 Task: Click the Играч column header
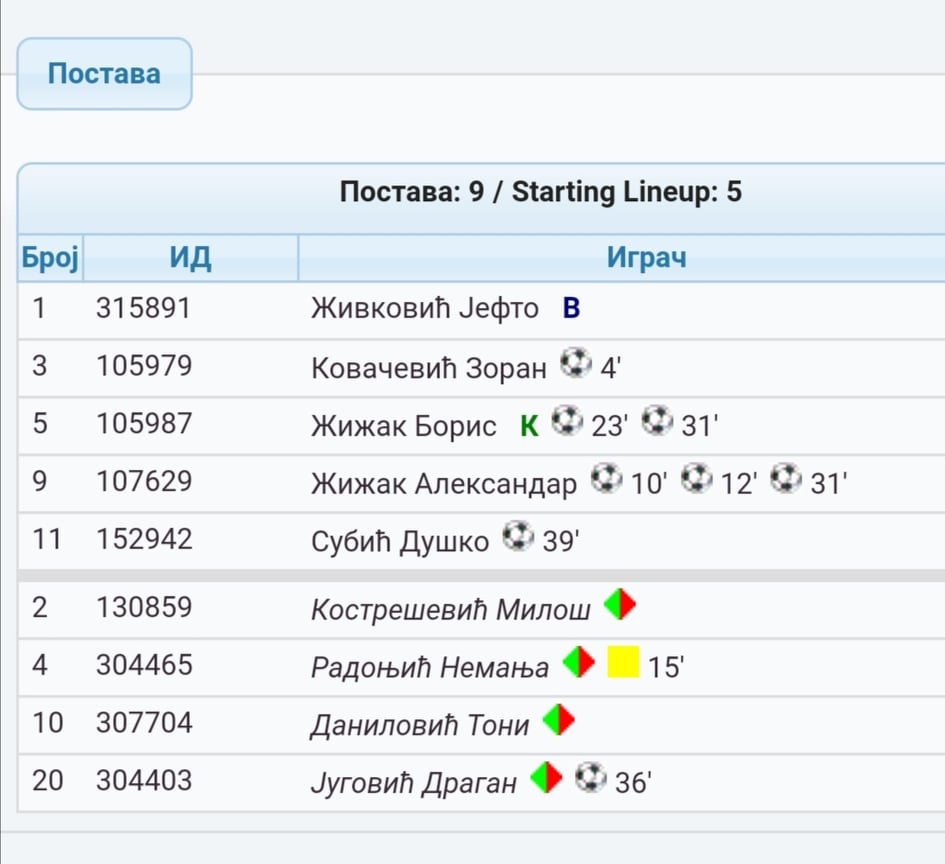point(646,258)
